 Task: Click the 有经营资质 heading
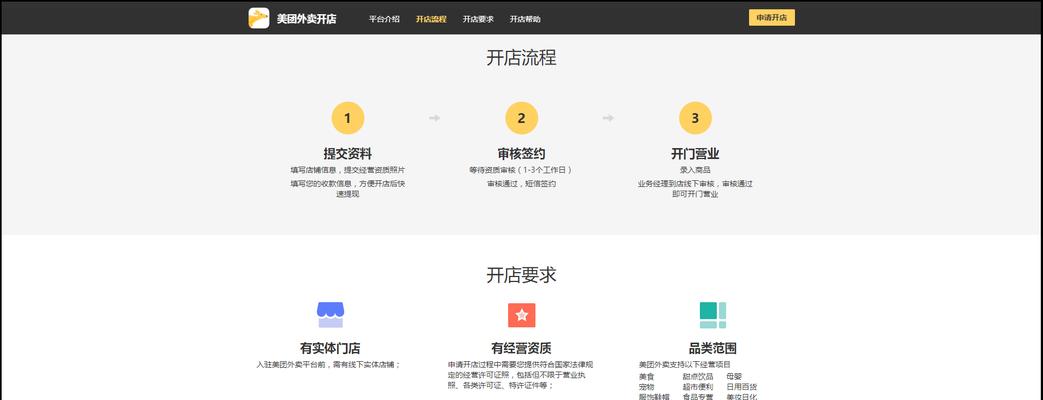(x=522, y=348)
